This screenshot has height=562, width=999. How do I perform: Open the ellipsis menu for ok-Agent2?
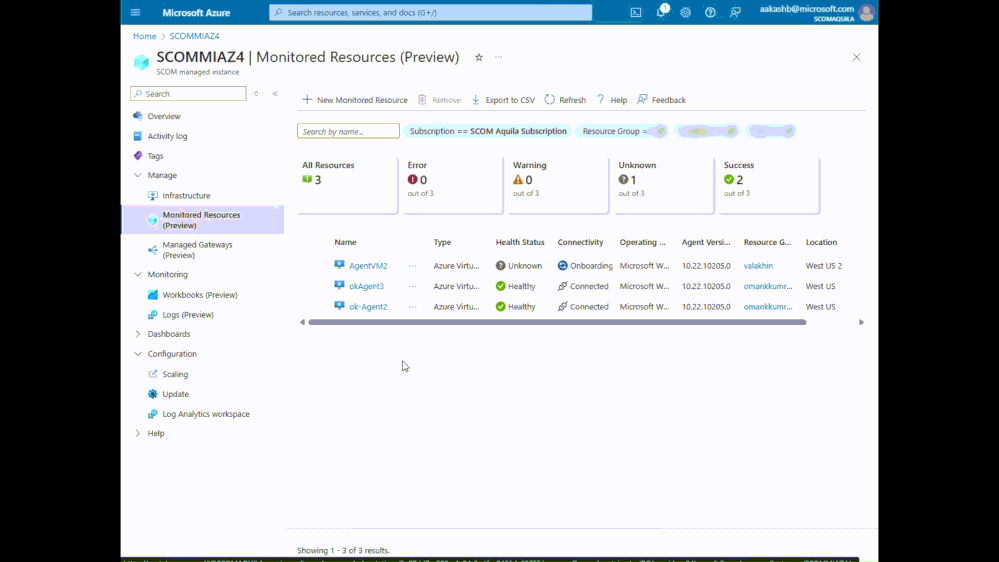(413, 306)
